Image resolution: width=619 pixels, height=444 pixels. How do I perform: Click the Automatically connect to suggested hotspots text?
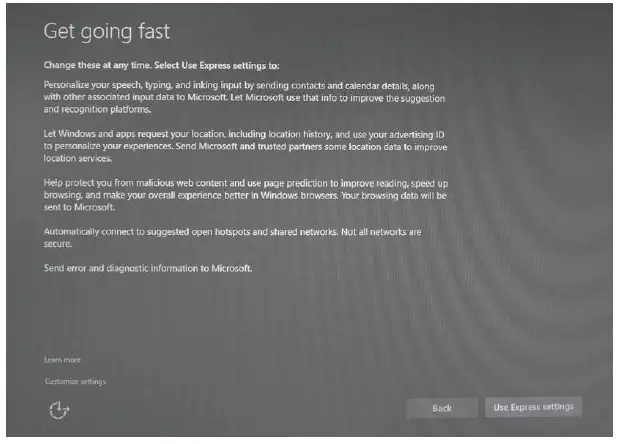coord(232,238)
